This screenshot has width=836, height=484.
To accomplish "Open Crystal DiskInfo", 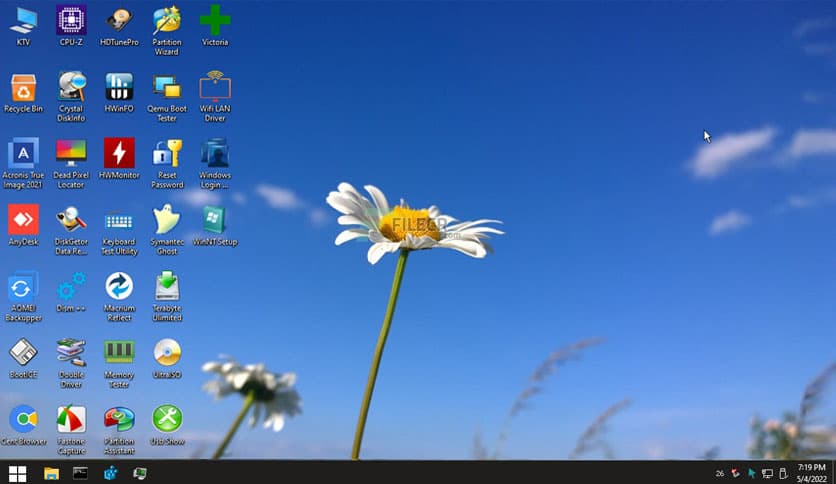I will pyautogui.click(x=71, y=97).
